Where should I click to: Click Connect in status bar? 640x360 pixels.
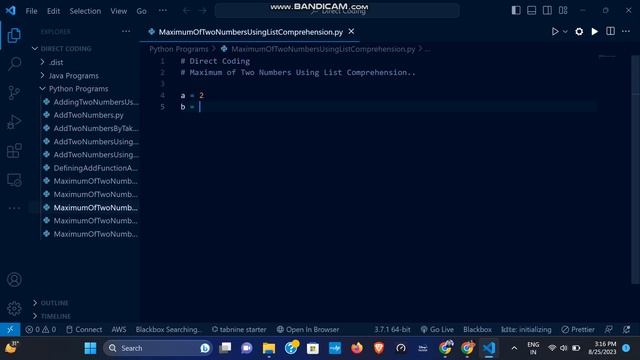(84, 329)
